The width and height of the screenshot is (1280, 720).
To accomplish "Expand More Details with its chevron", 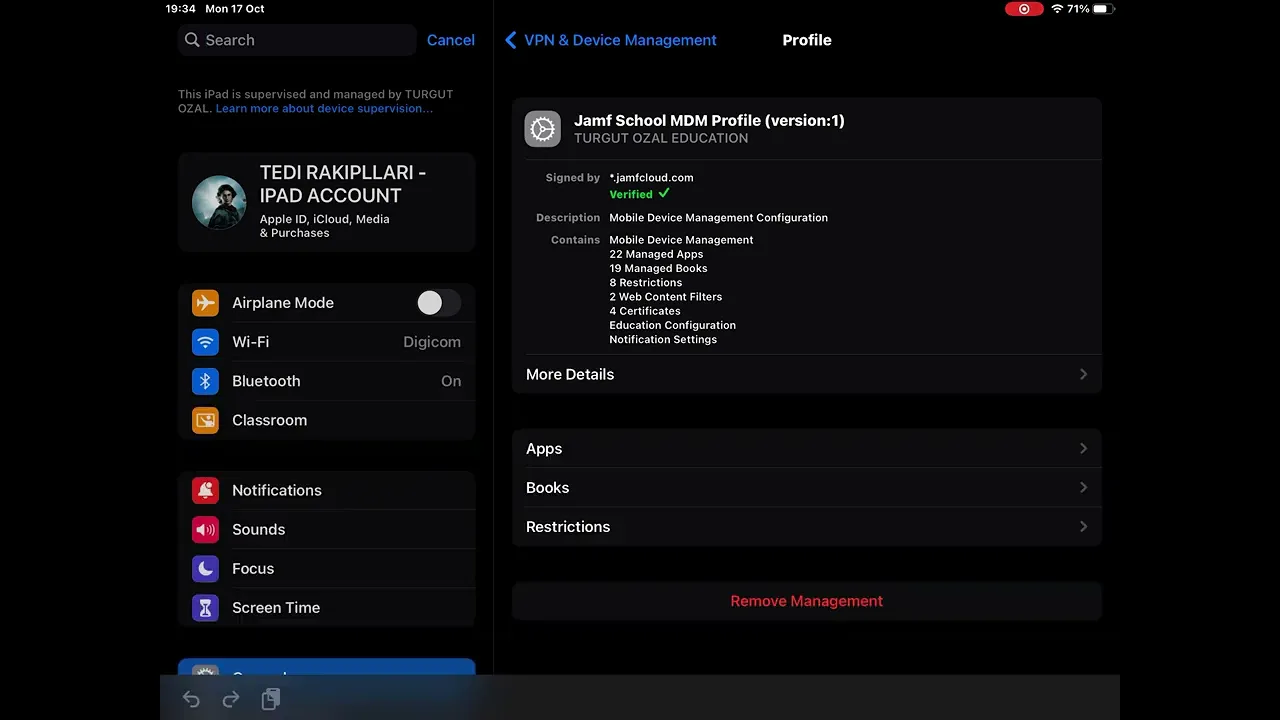I will (1083, 374).
